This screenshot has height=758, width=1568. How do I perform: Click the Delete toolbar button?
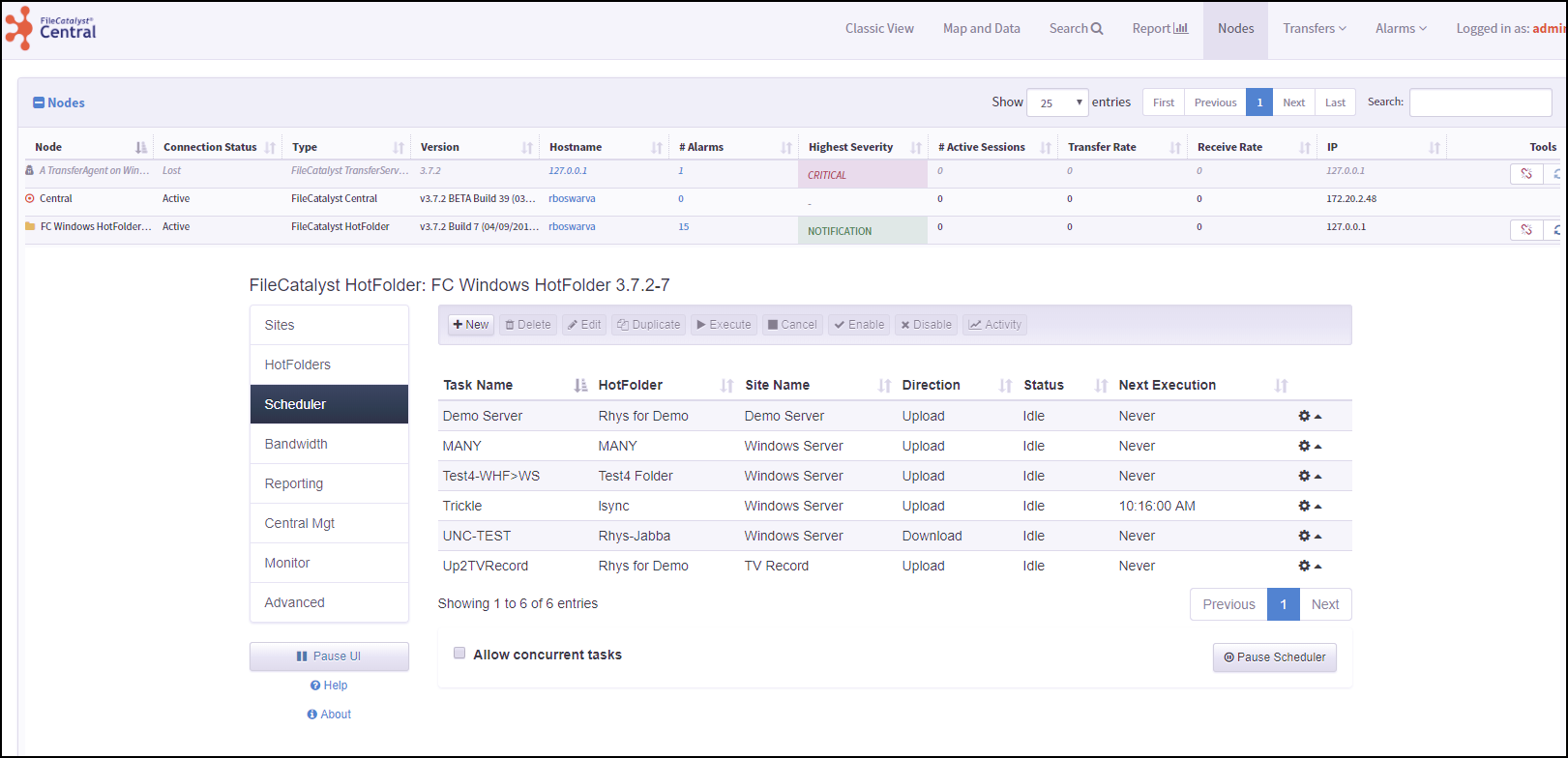(x=527, y=325)
